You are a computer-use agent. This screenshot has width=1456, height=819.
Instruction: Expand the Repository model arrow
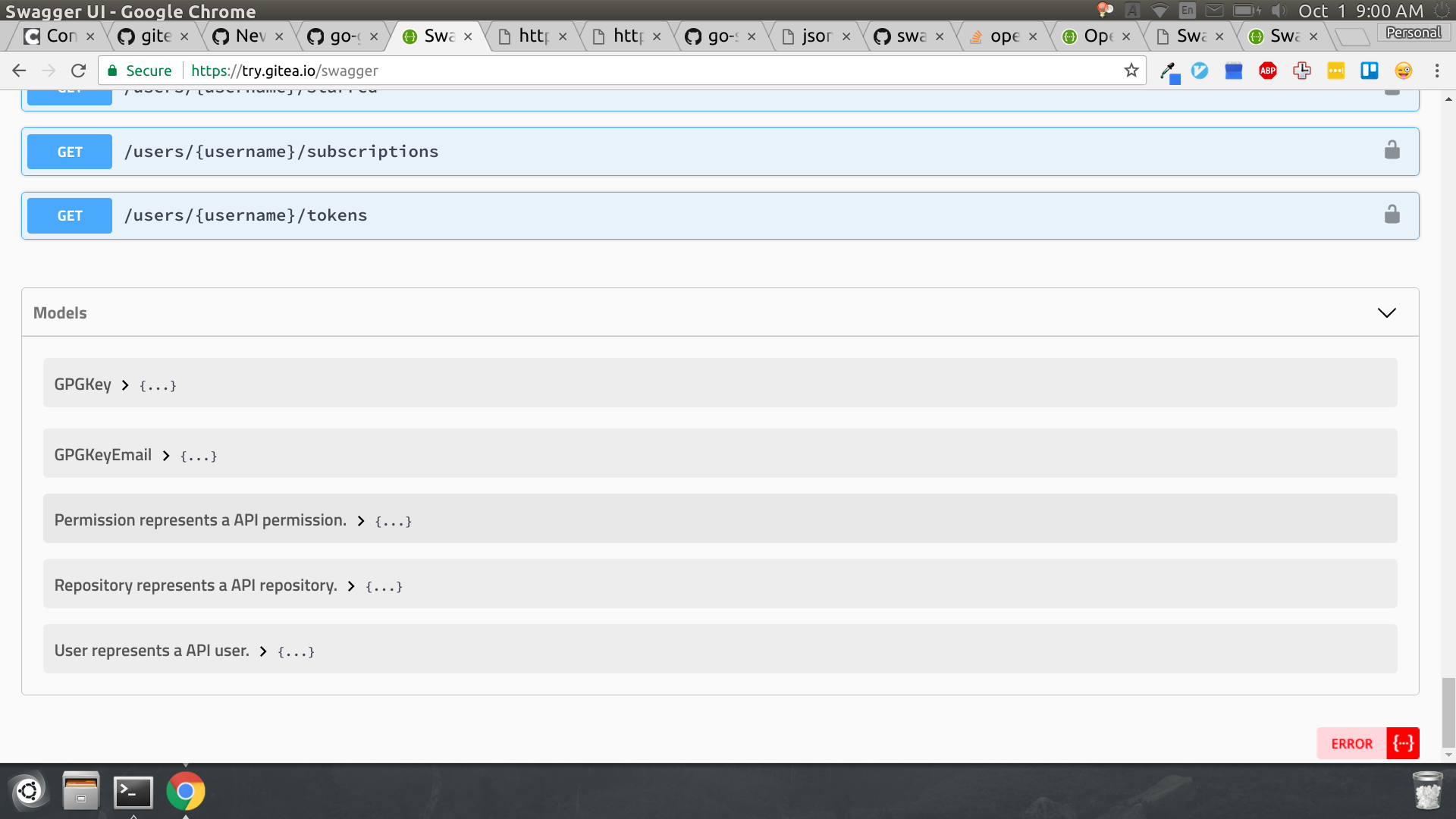[351, 586]
